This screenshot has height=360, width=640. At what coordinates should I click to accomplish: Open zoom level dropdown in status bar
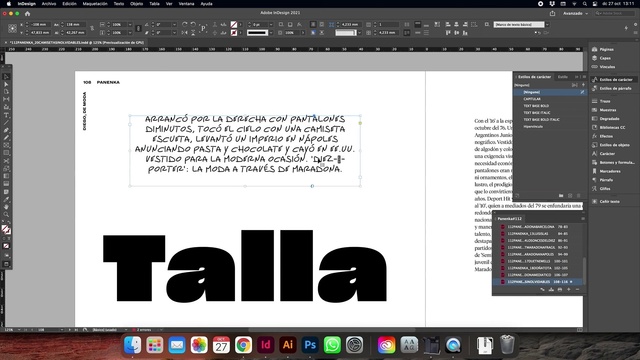(19, 330)
